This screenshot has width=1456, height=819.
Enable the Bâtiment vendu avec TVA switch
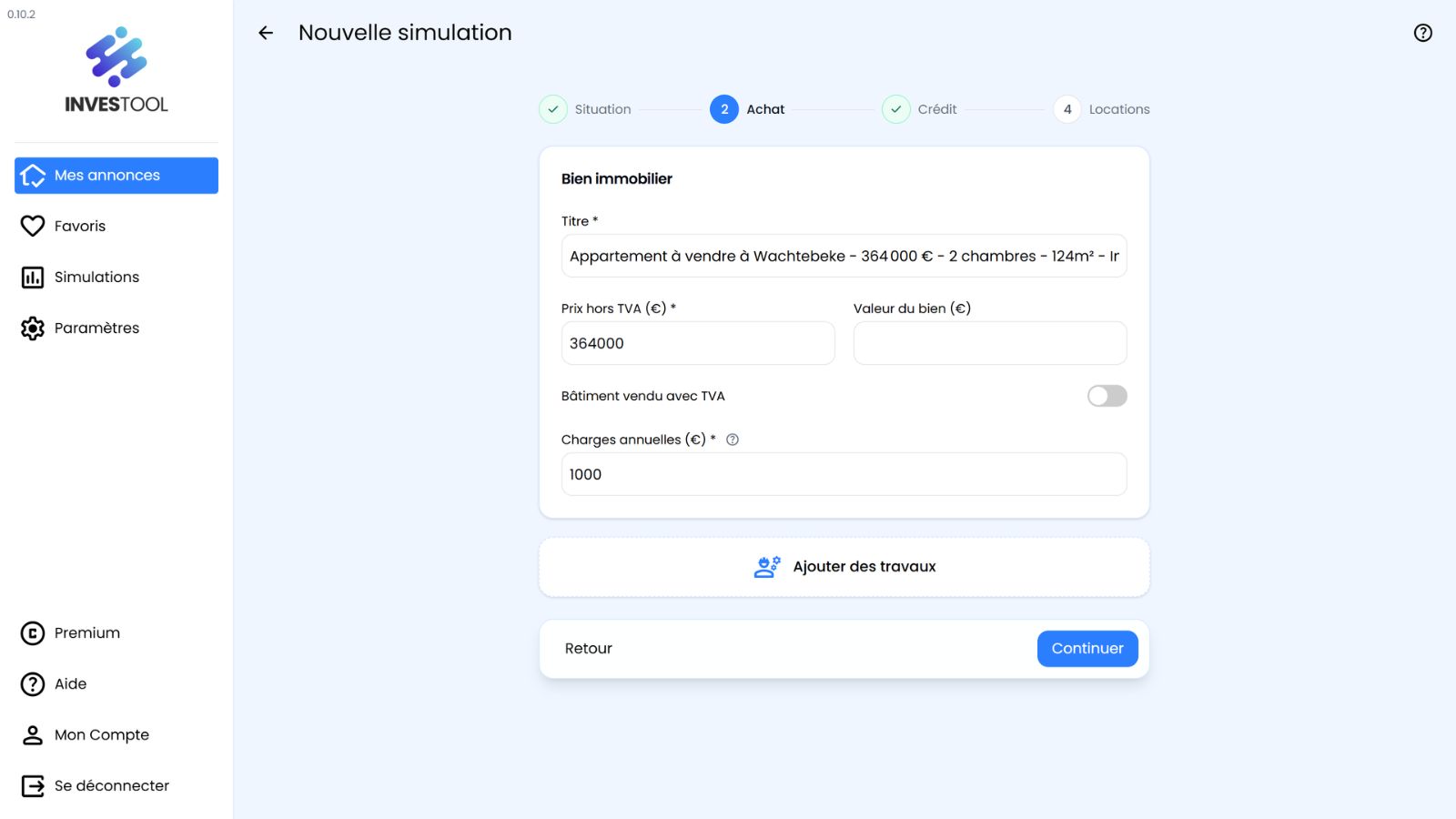1107,396
